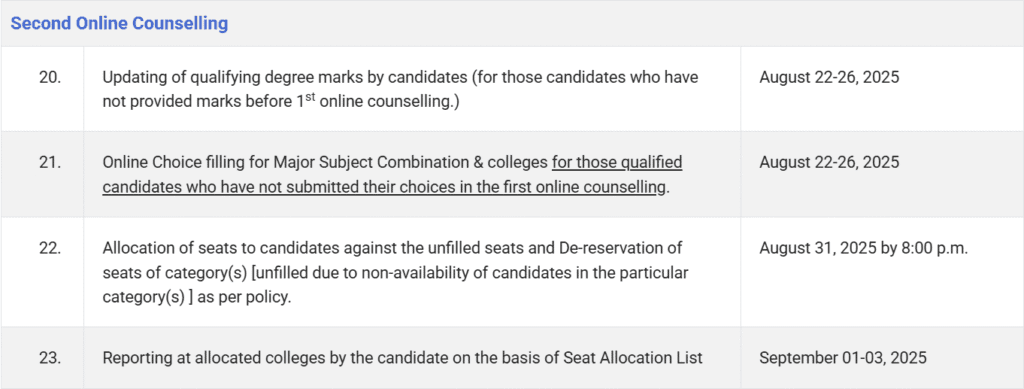Image resolution: width=1024 pixels, height=389 pixels.
Task: Select serial number 23 cell
Action: click(x=42, y=358)
